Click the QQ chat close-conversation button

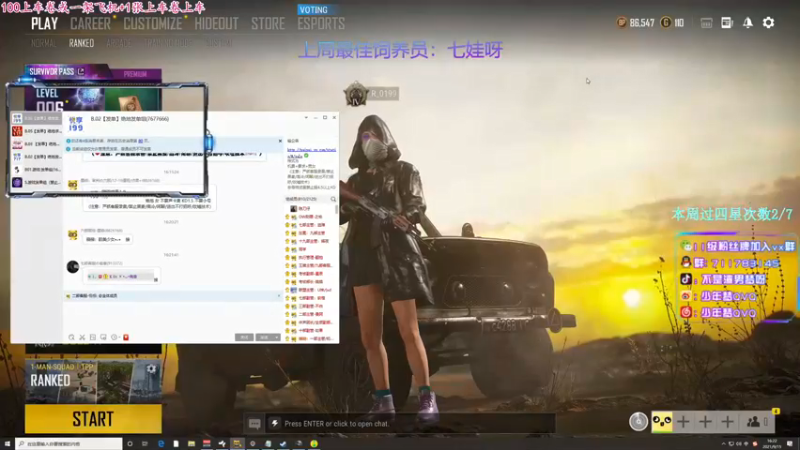244,337
